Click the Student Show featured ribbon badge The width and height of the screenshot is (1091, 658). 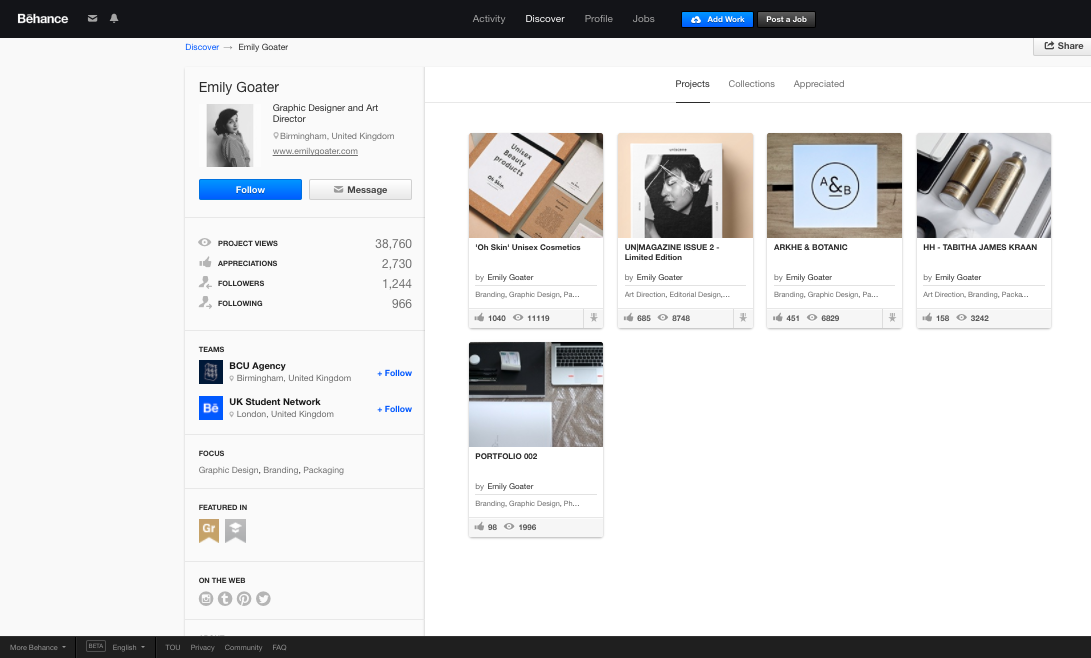[x=235, y=530]
